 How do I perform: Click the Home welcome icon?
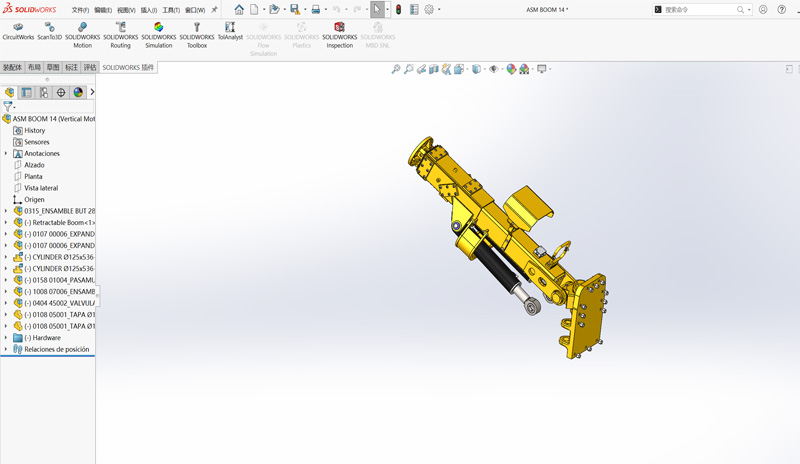[239, 10]
